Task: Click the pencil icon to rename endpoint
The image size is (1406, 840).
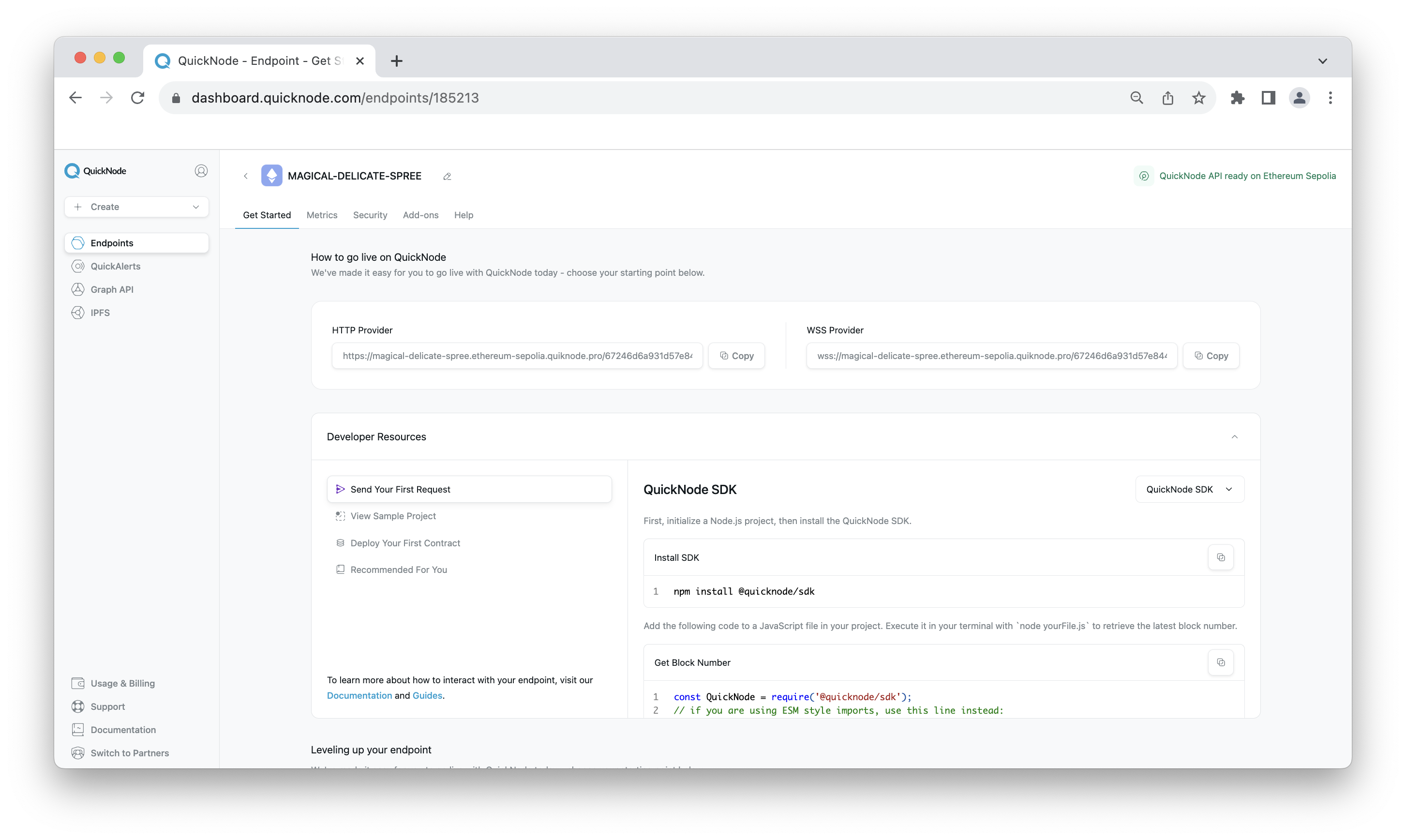Action: pos(447,177)
